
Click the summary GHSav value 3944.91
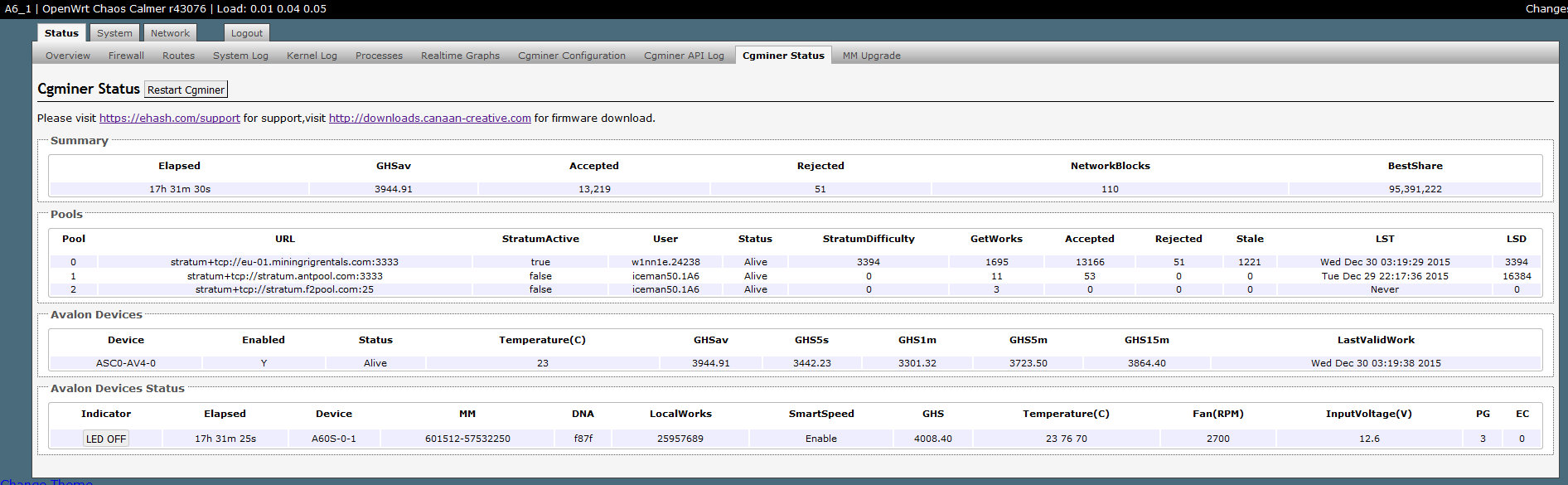pos(393,189)
